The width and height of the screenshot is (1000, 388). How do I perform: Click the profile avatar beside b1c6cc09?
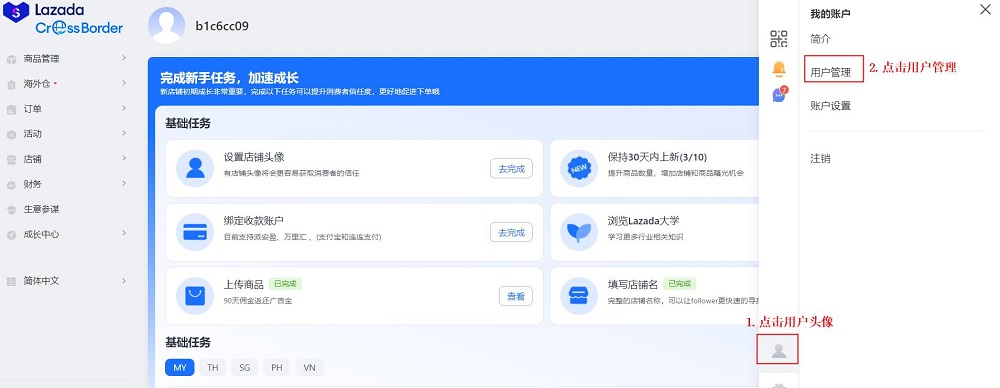(166, 26)
